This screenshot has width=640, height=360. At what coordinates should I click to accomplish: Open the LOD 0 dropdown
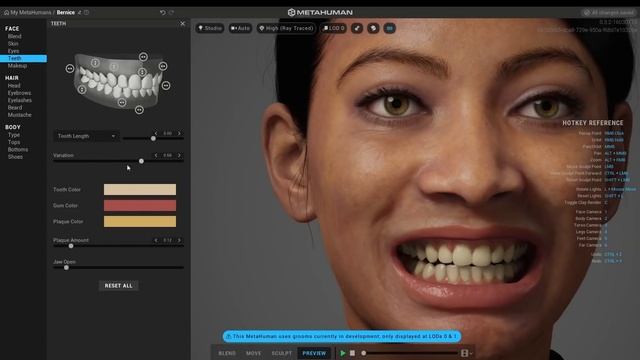[x=334, y=28]
